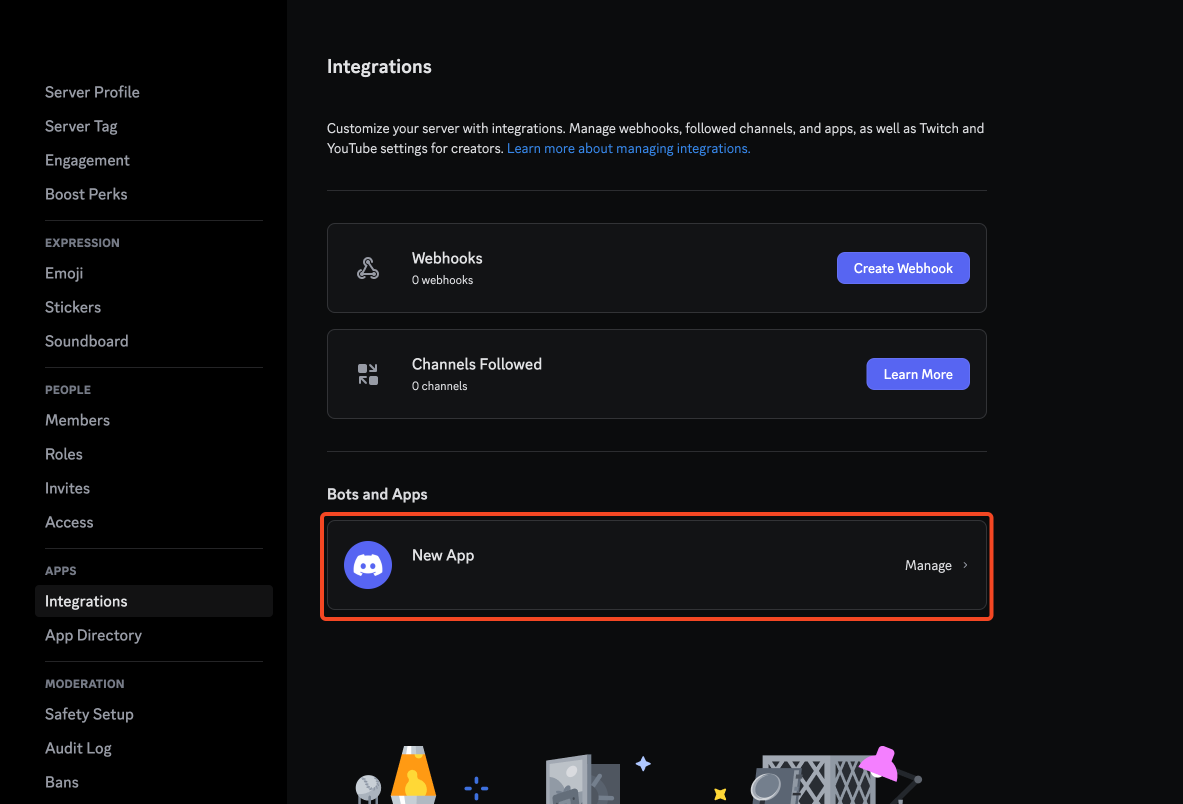Screen dimensions: 1183x804
Task: Open Stickers settings
Action: pos(72,307)
